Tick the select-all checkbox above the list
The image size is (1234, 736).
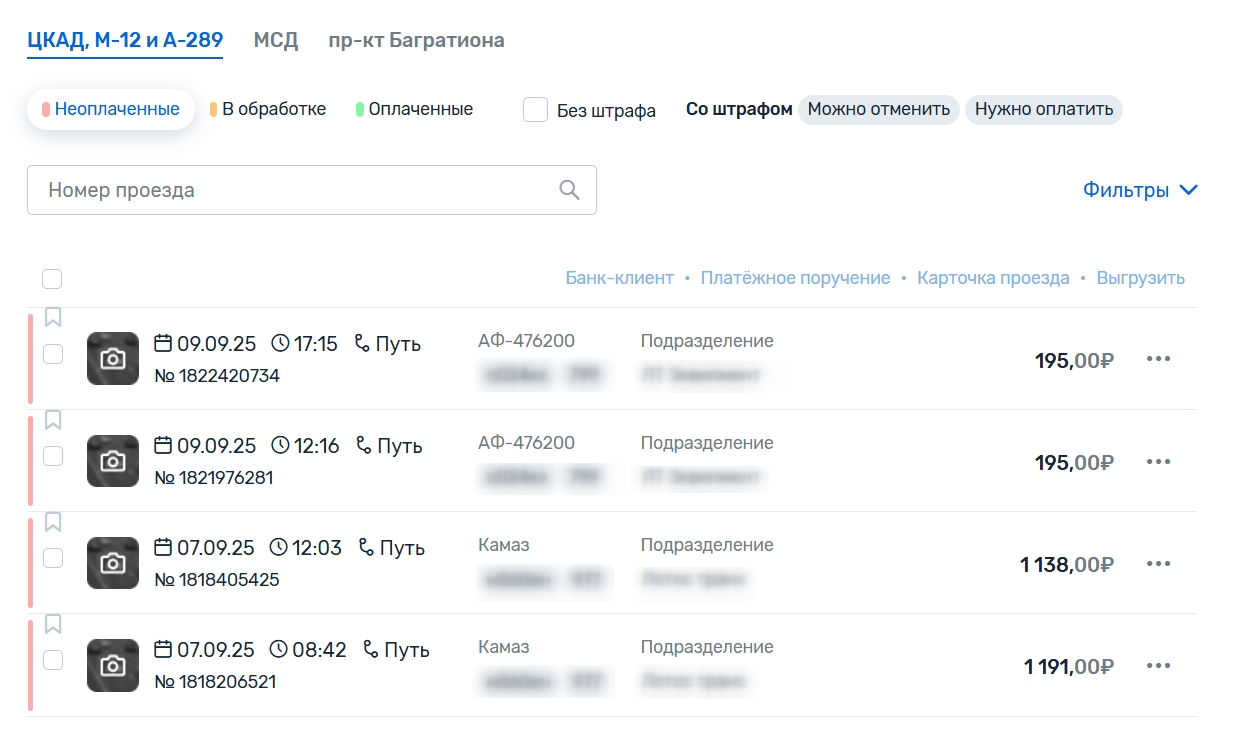52,279
